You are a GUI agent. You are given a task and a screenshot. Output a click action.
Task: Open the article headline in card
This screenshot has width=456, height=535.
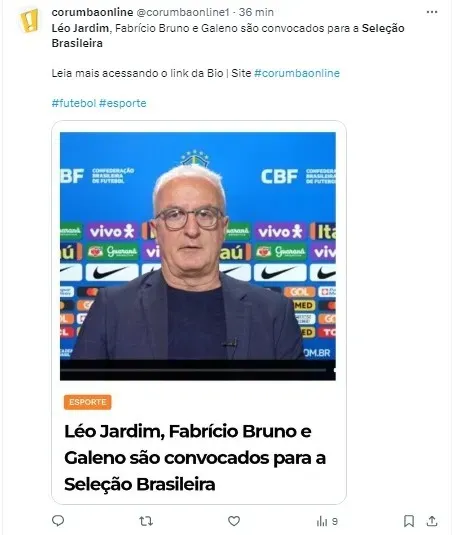pyautogui.click(x=195, y=458)
